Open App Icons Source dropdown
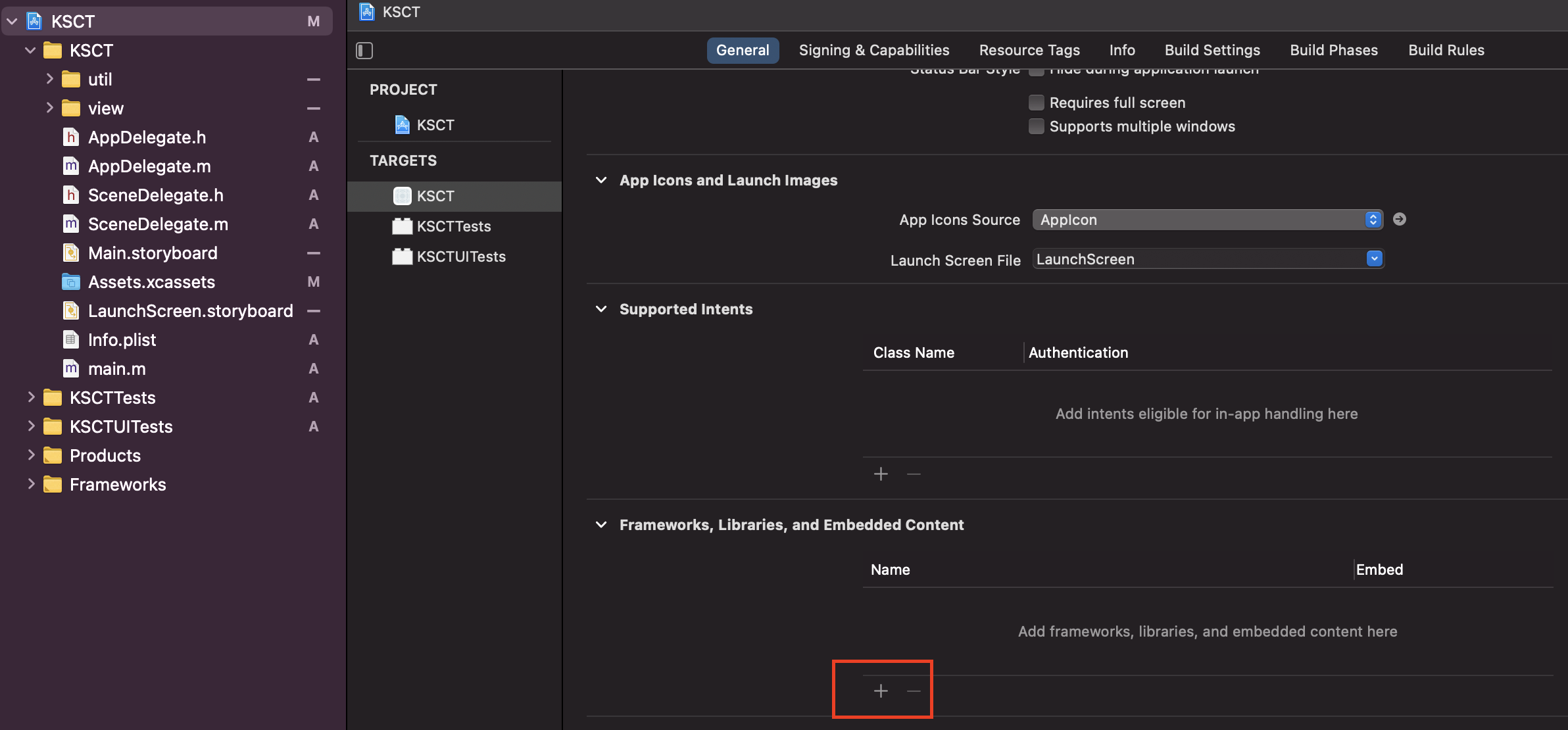Screen dimensions: 1568x730 [1208, 220]
